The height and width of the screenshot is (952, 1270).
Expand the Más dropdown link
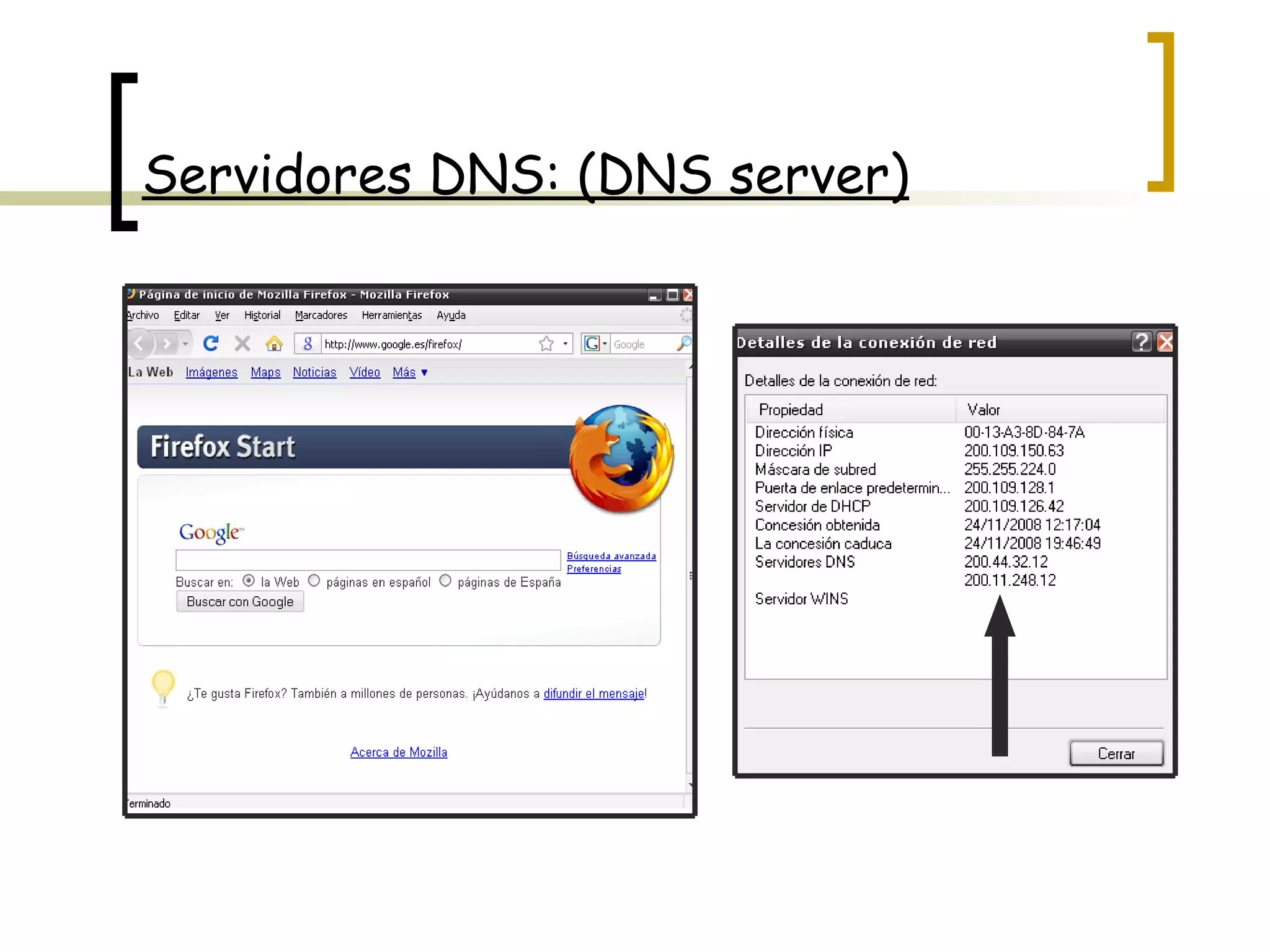click(x=410, y=372)
